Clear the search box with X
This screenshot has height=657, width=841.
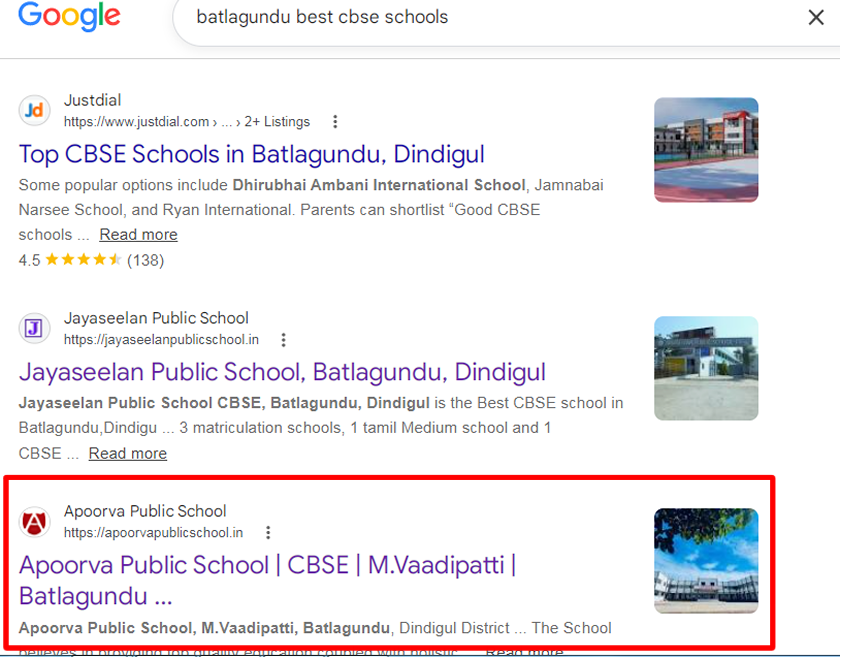[816, 17]
